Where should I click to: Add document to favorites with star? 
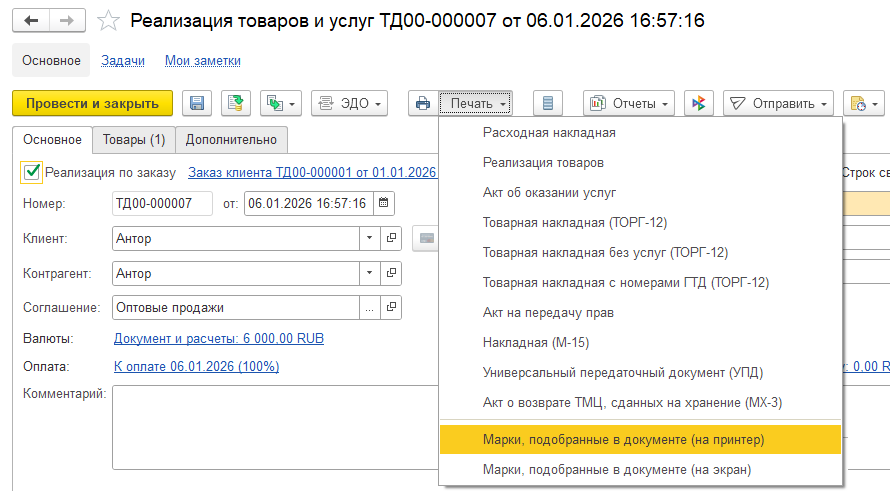click(108, 21)
